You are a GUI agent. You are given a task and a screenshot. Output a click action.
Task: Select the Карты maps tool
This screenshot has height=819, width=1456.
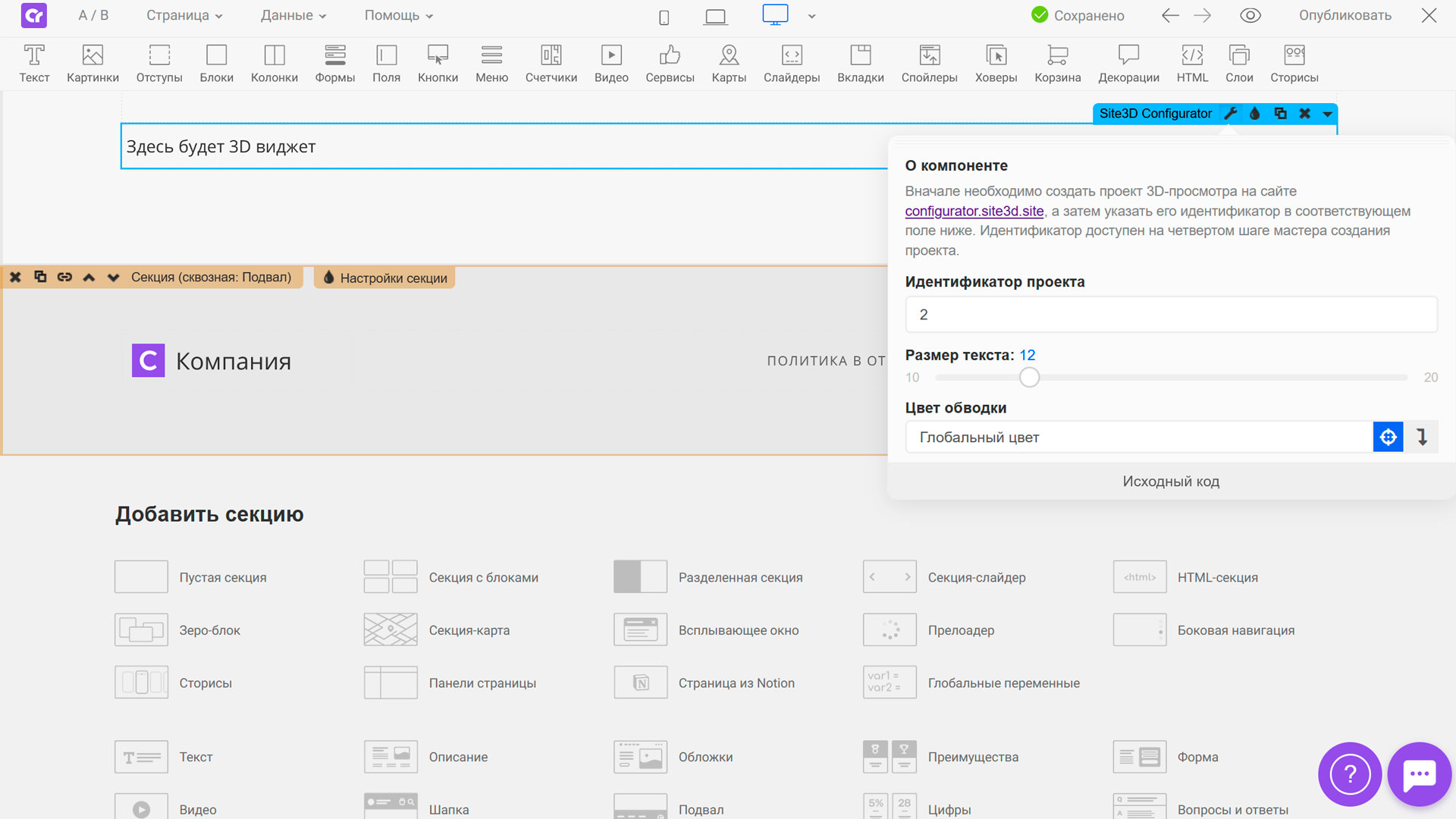click(729, 64)
